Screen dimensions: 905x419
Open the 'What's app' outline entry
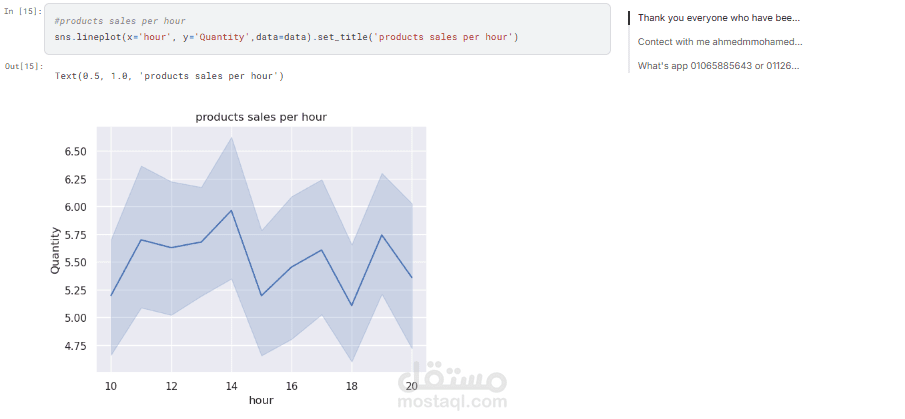click(719, 66)
